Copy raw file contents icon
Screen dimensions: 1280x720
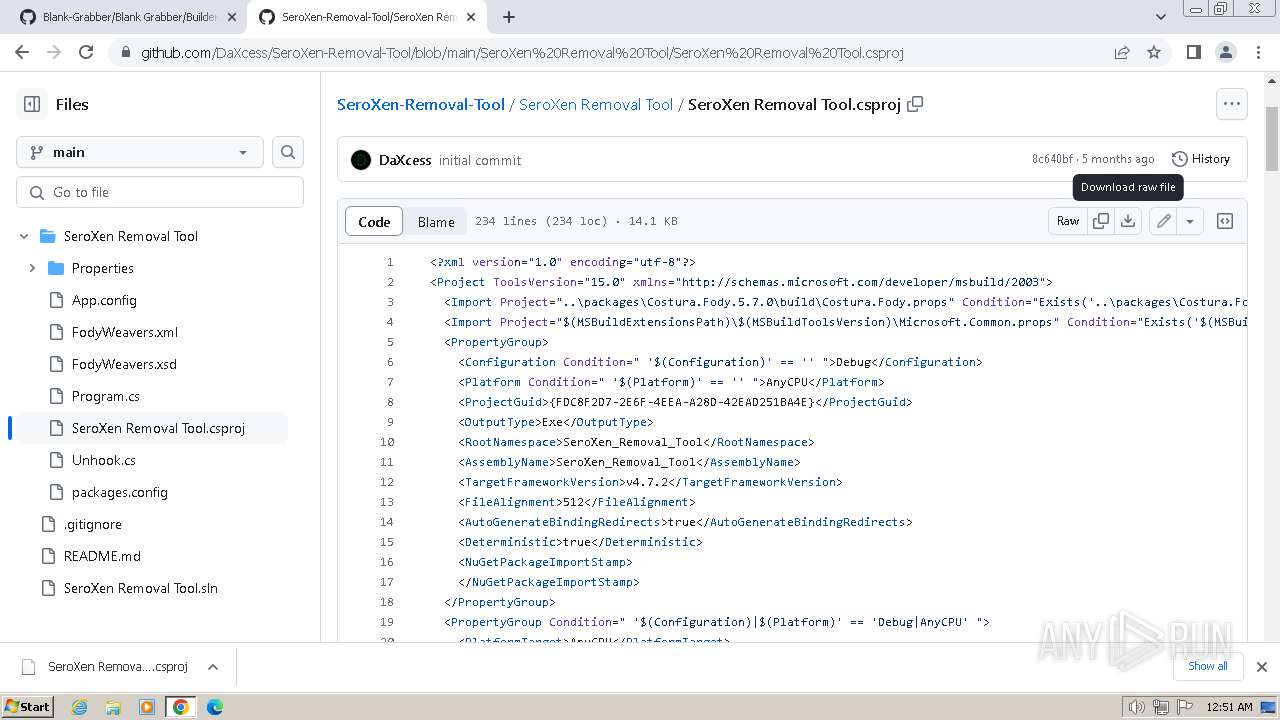[x=1101, y=221]
